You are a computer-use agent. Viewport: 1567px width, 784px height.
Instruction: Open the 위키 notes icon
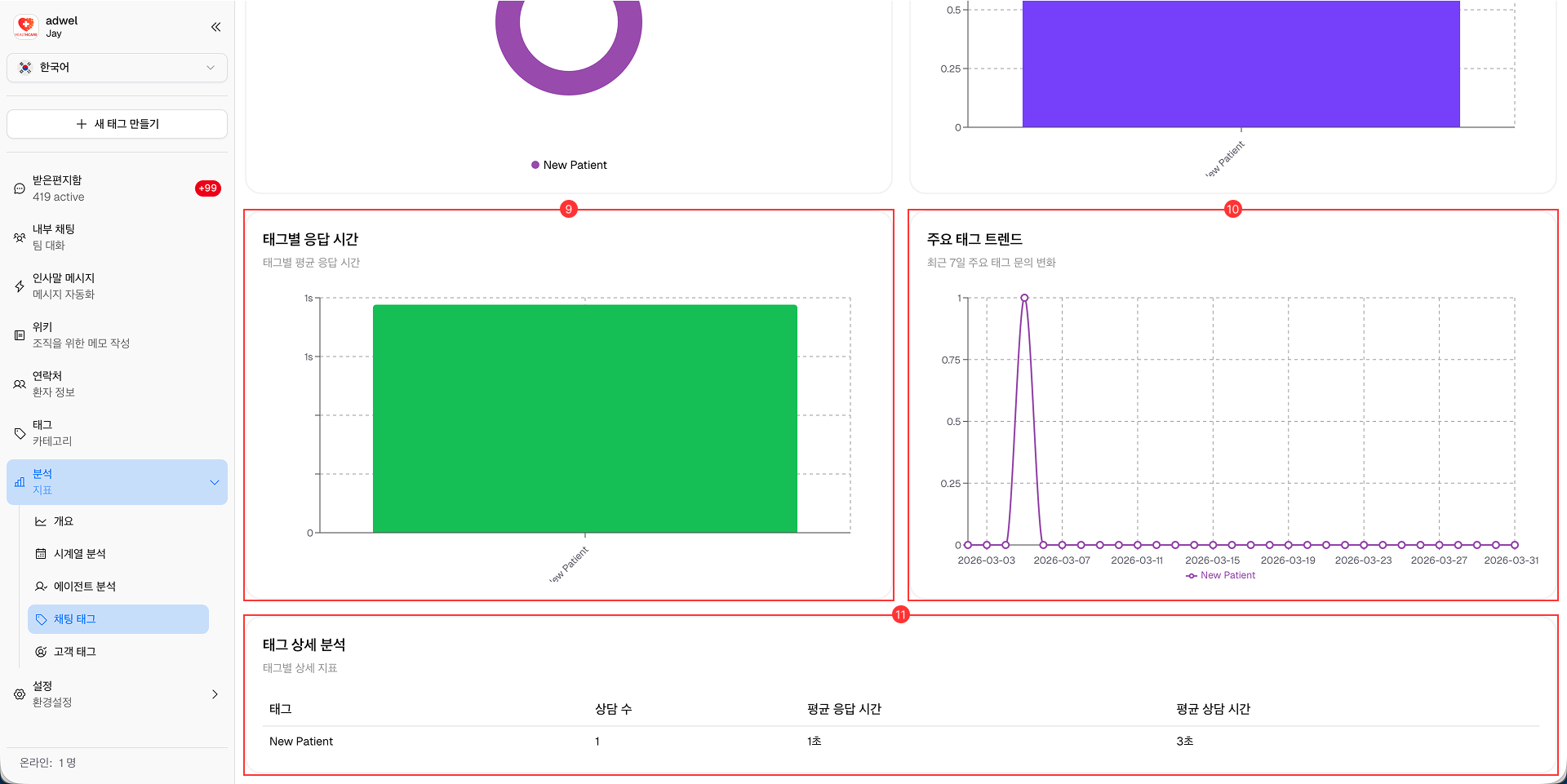pos(19,334)
